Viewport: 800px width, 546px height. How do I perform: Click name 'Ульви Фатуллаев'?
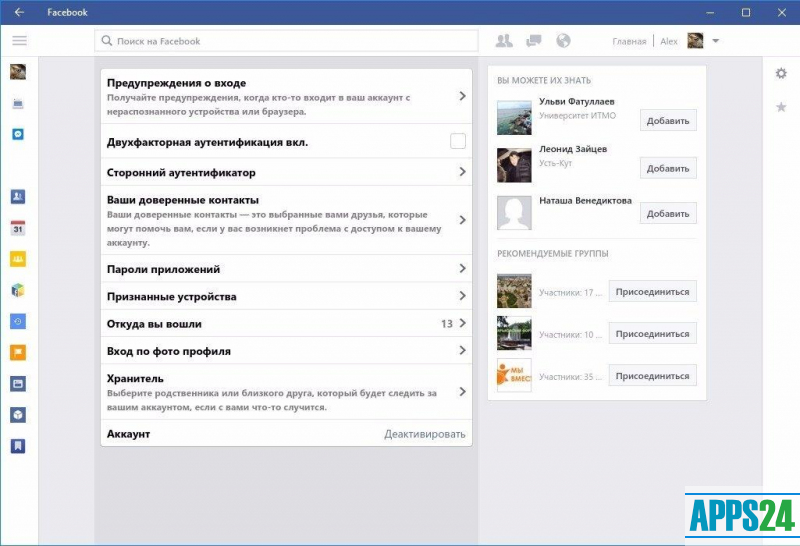coord(577,102)
